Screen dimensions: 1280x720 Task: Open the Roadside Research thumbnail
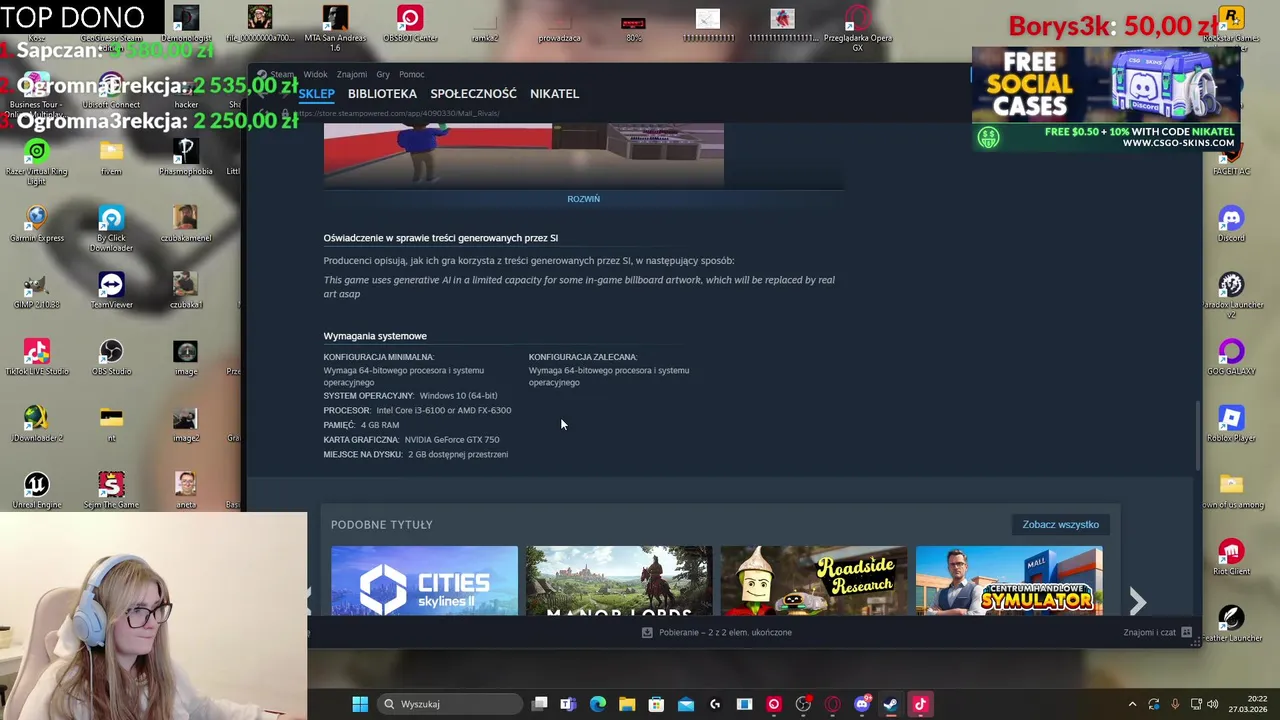click(814, 580)
